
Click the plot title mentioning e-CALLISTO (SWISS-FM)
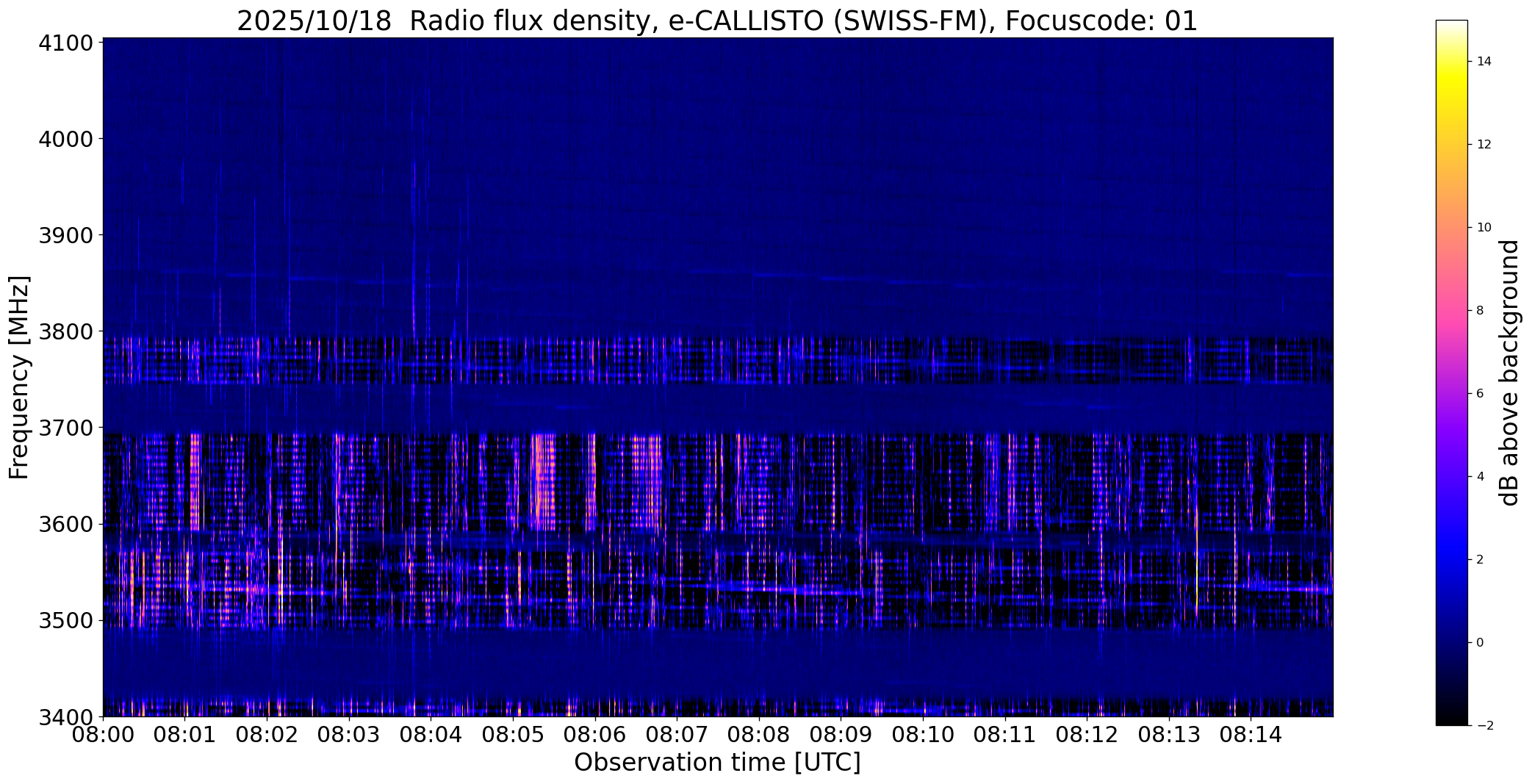717,21
